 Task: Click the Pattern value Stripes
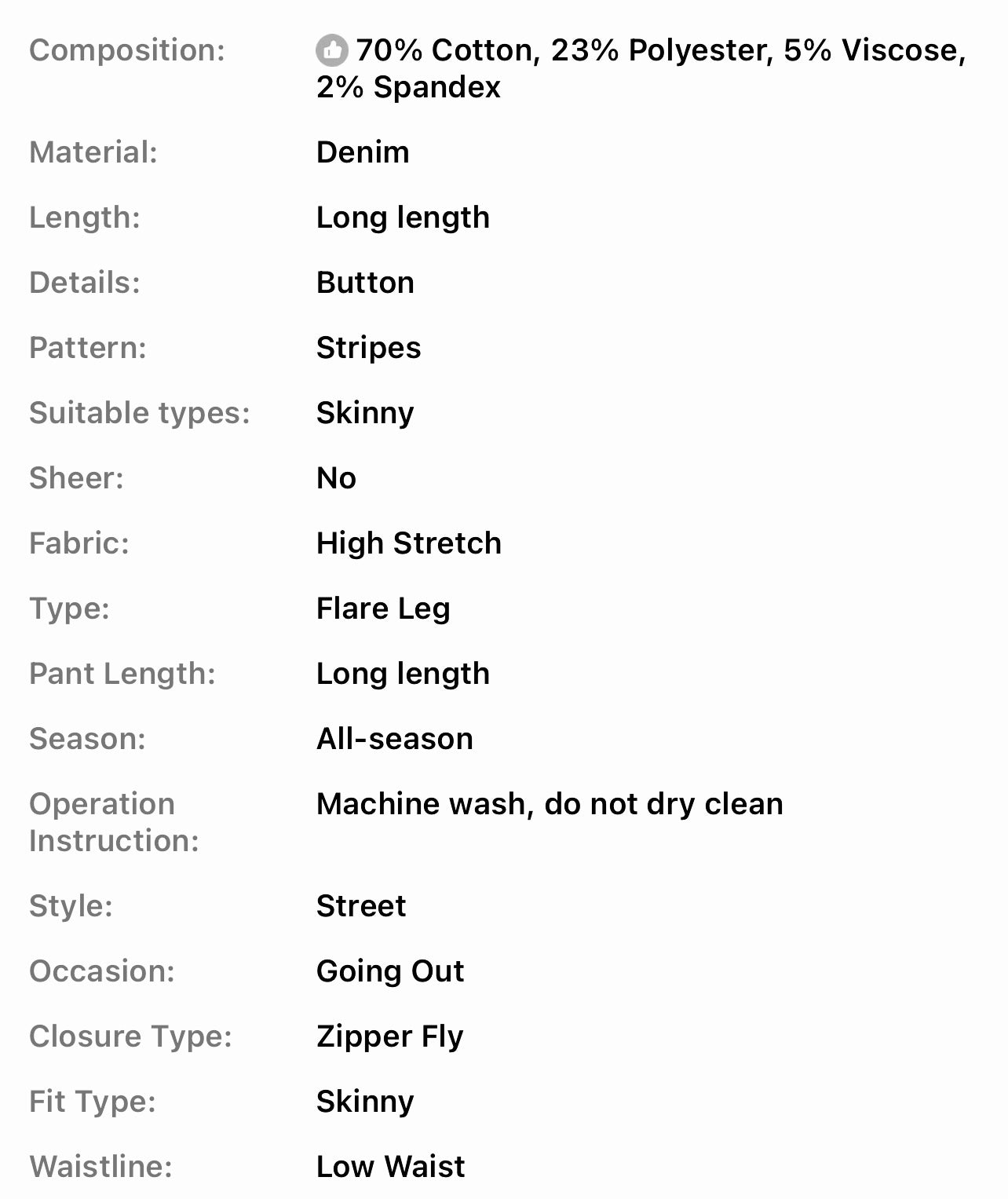click(x=368, y=348)
